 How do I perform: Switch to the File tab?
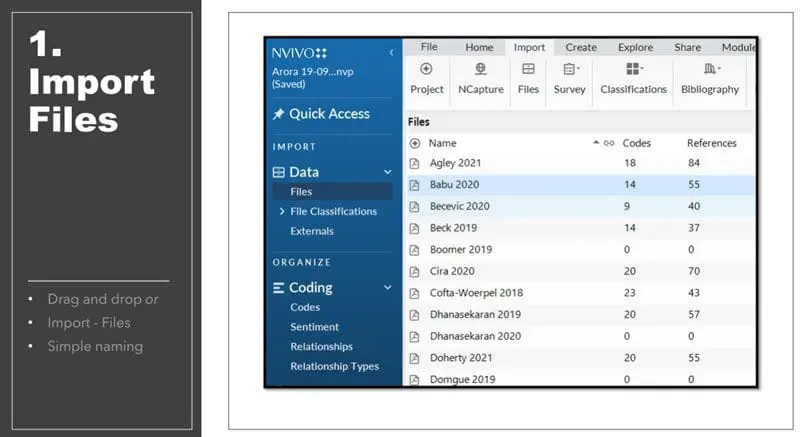[429, 47]
